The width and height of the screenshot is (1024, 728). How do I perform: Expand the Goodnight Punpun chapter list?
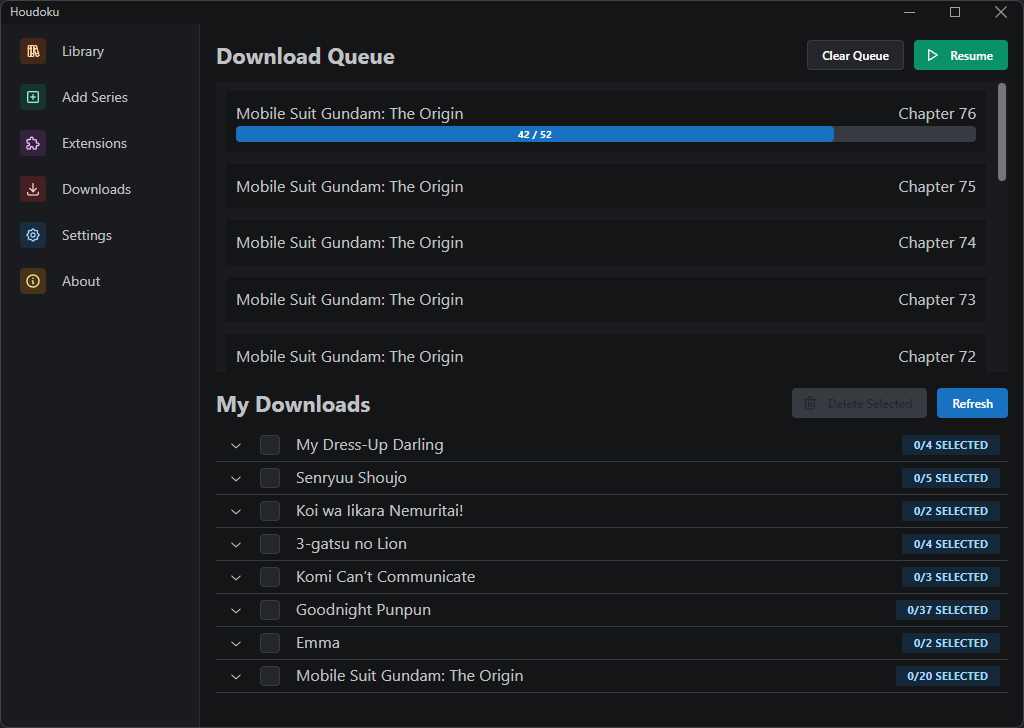click(236, 610)
